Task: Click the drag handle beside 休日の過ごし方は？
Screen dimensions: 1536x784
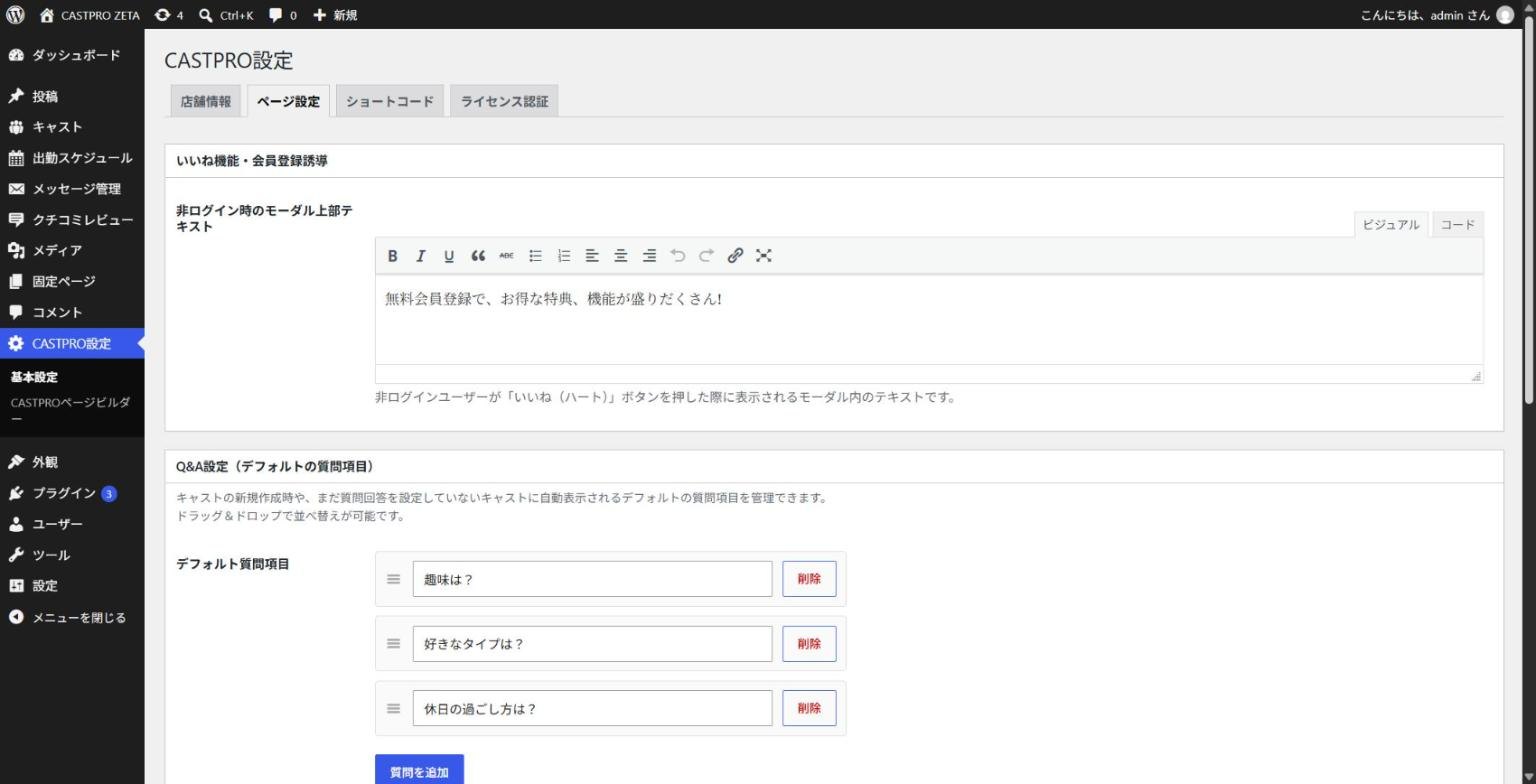Action: [394, 709]
